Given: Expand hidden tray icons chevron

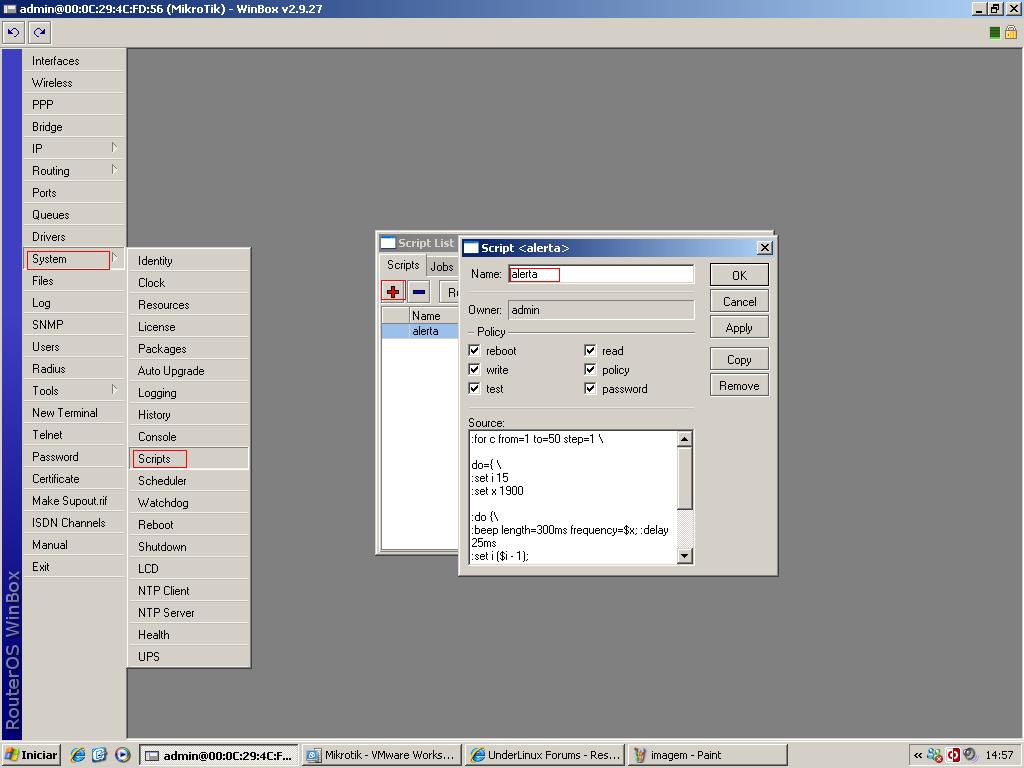Looking at the screenshot, I should point(918,756).
